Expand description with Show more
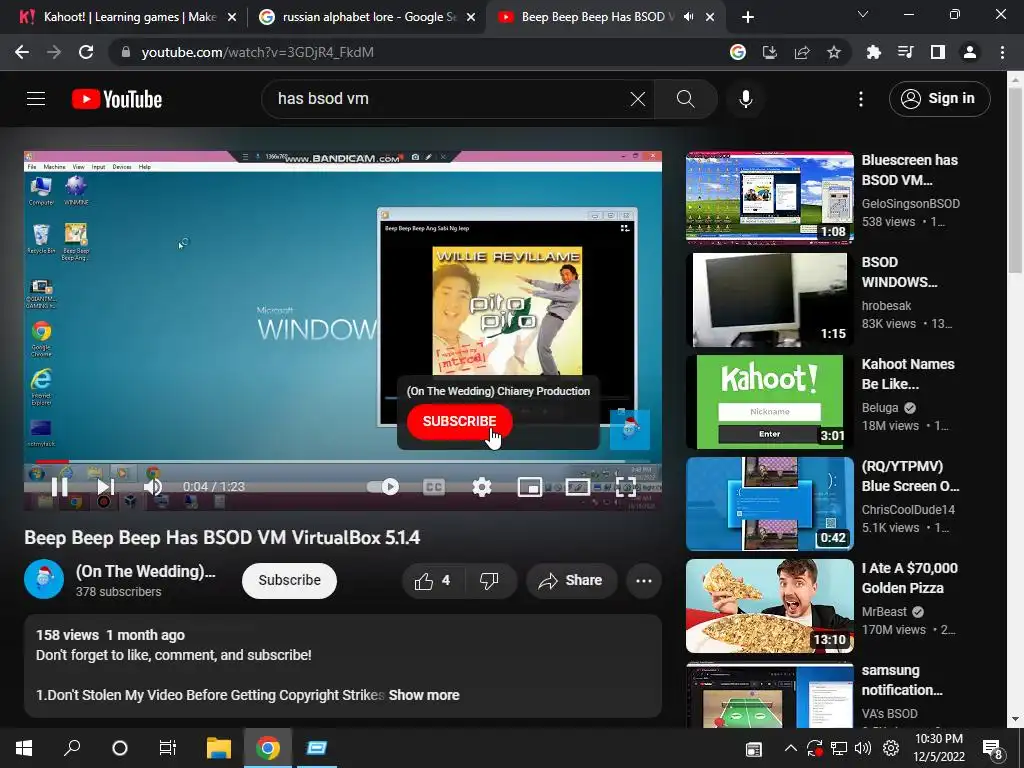 coord(424,695)
